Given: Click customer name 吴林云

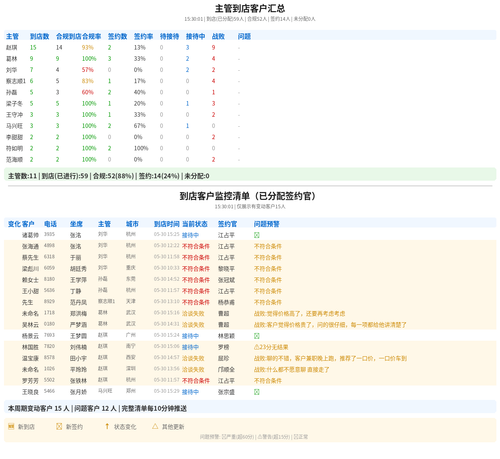Looking at the screenshot, I should coord(30,325).
